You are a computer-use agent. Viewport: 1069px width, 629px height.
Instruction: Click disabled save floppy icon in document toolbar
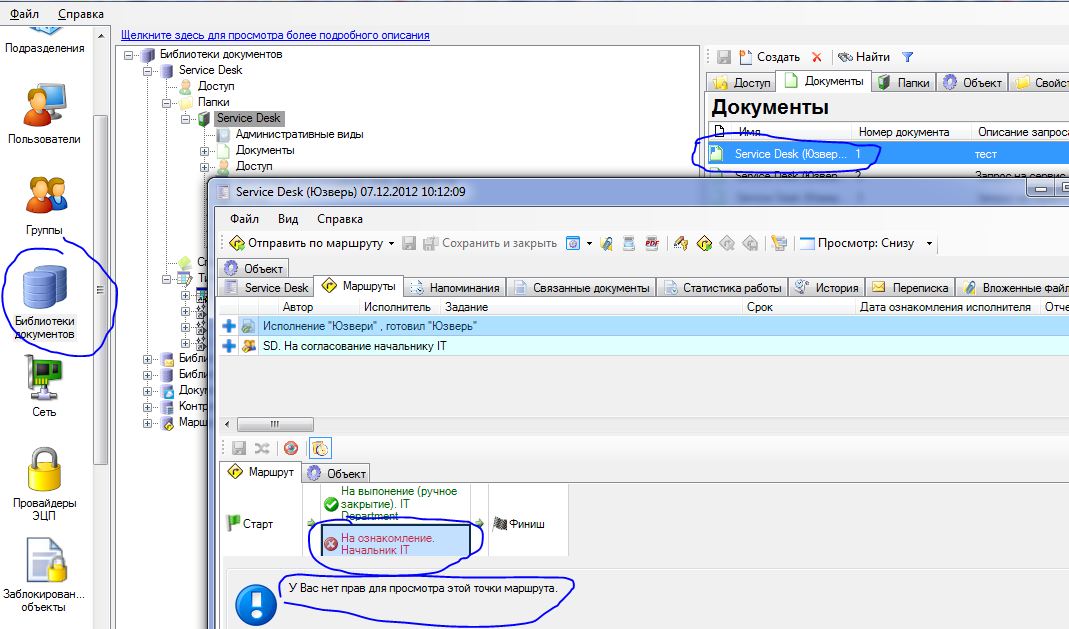pyautogui.click(x=408, y=243)
